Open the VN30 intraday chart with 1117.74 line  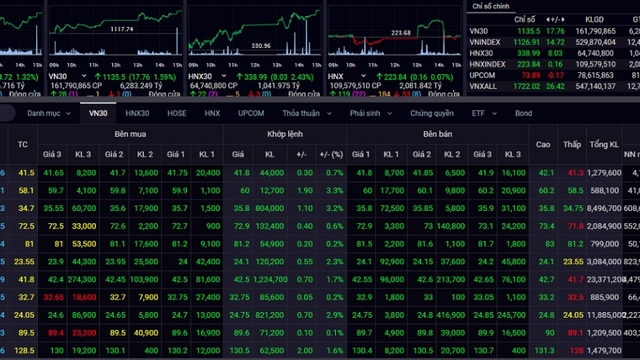pos(116,33)
